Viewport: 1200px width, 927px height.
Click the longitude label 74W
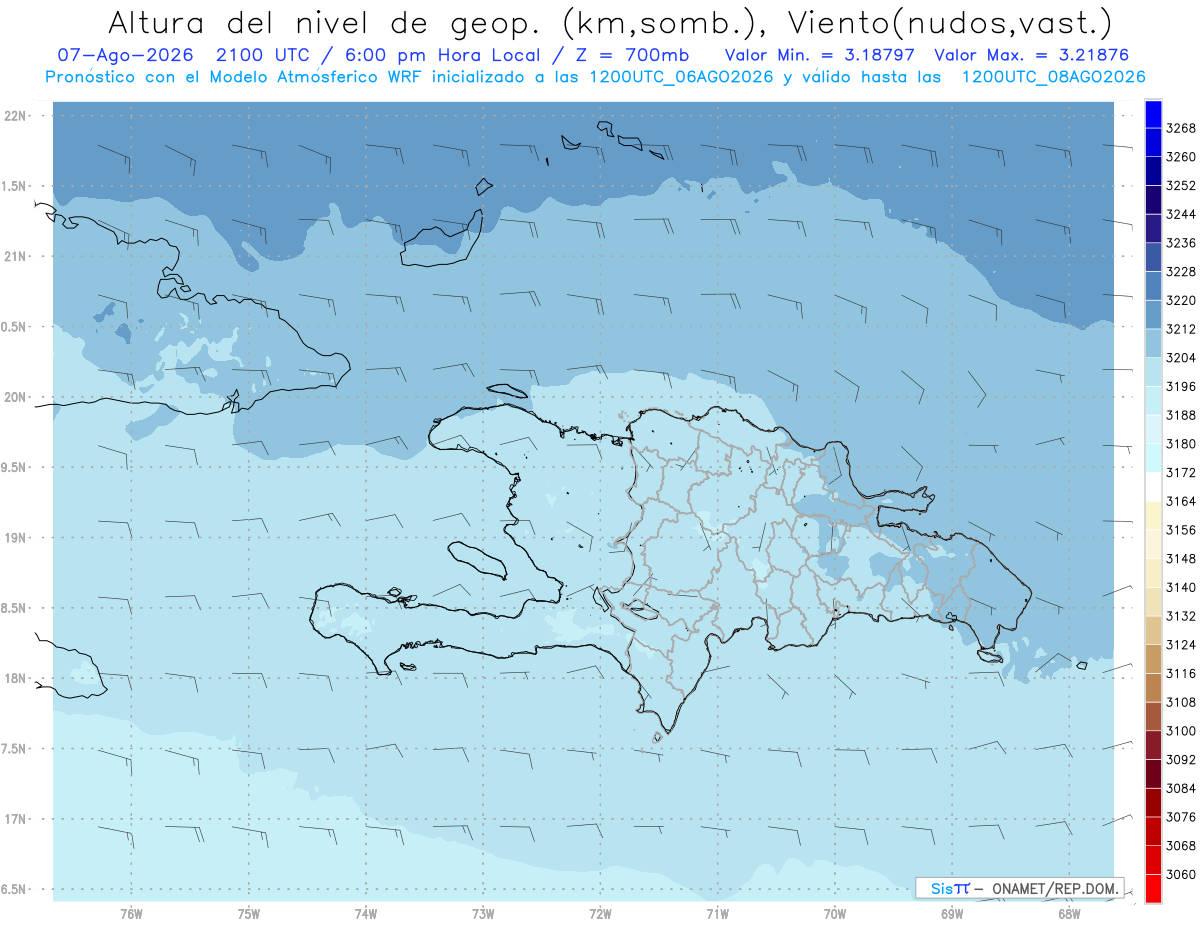click(x=365, y=913)
